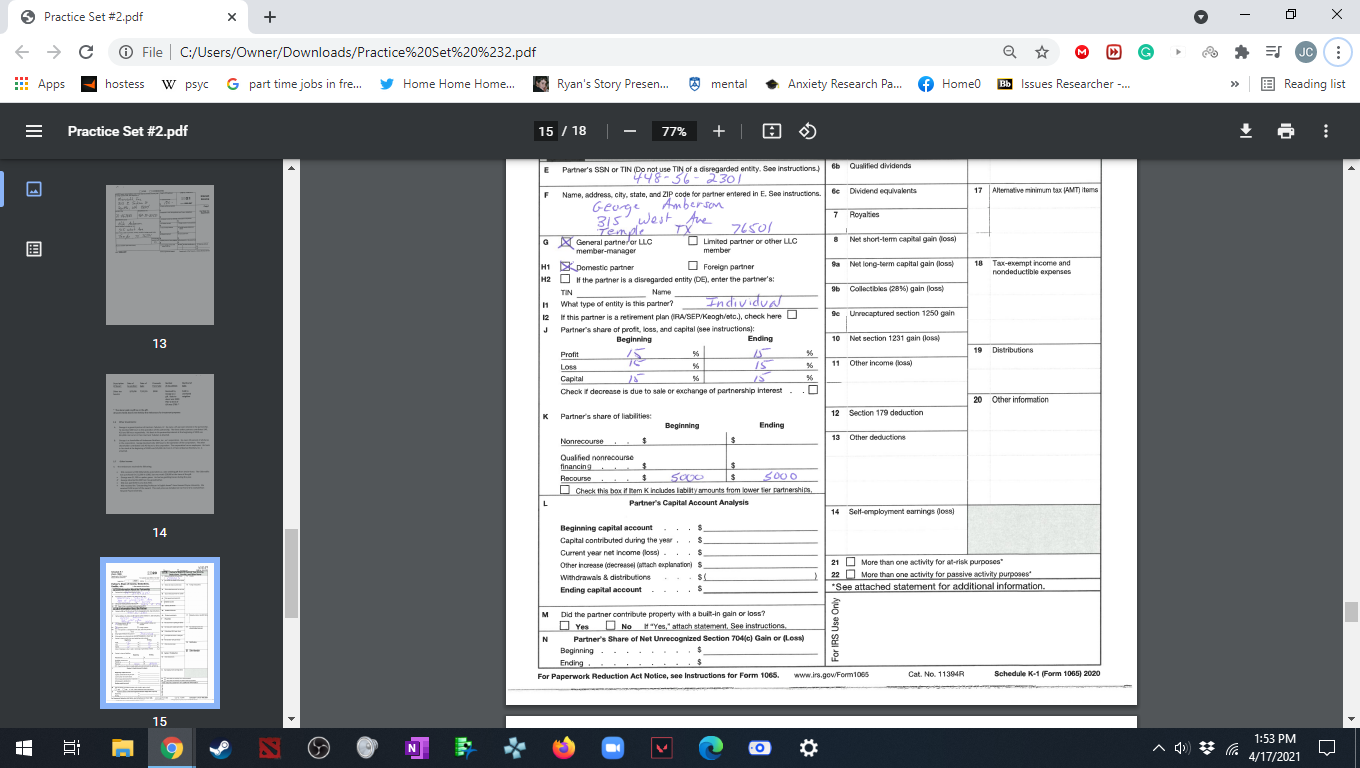
Task: Download the PDF file
Action: tap(1244, 130)
